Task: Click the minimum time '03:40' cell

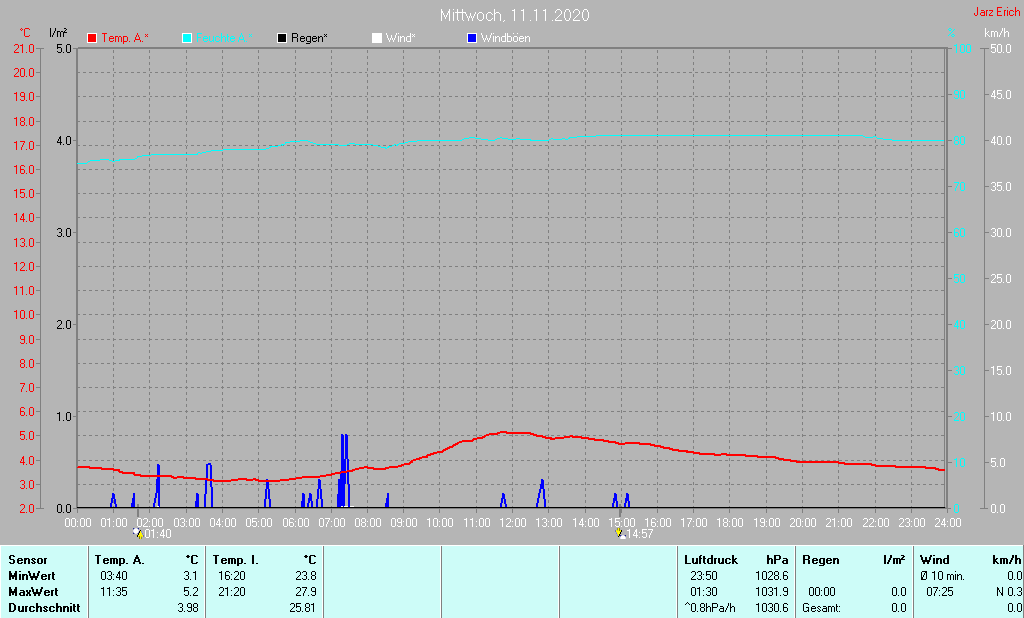Action: click(114, 576)
